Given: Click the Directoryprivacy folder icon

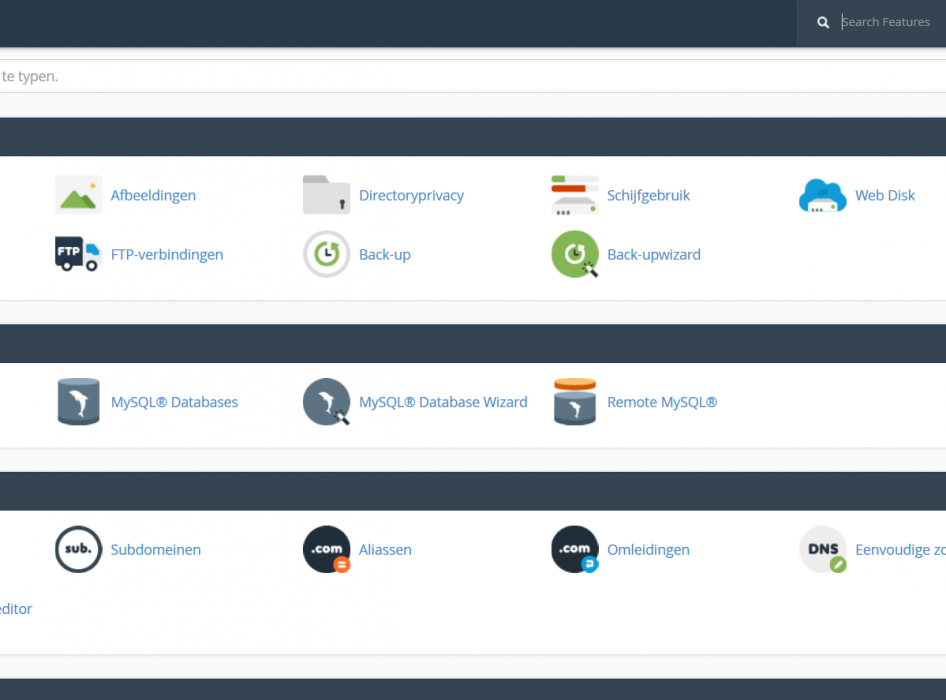Looking at the screenshot, I should point(326,195).
